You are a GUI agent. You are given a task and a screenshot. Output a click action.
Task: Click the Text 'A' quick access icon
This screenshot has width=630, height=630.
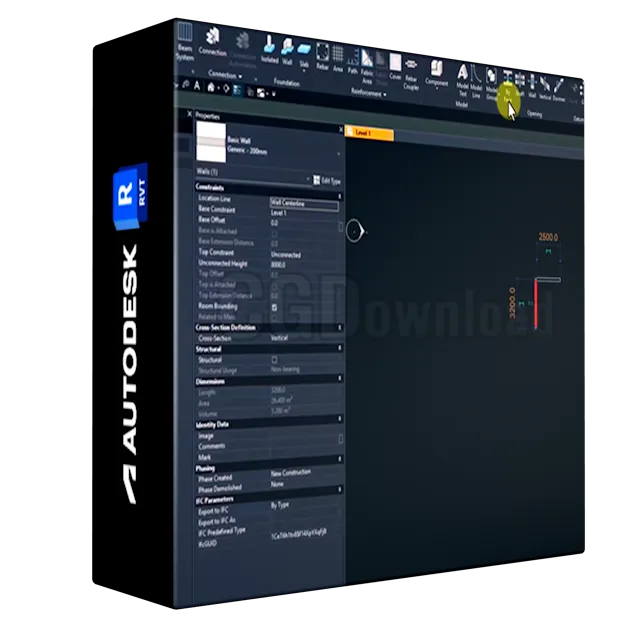pyautogui.click(x=197, y=86)
